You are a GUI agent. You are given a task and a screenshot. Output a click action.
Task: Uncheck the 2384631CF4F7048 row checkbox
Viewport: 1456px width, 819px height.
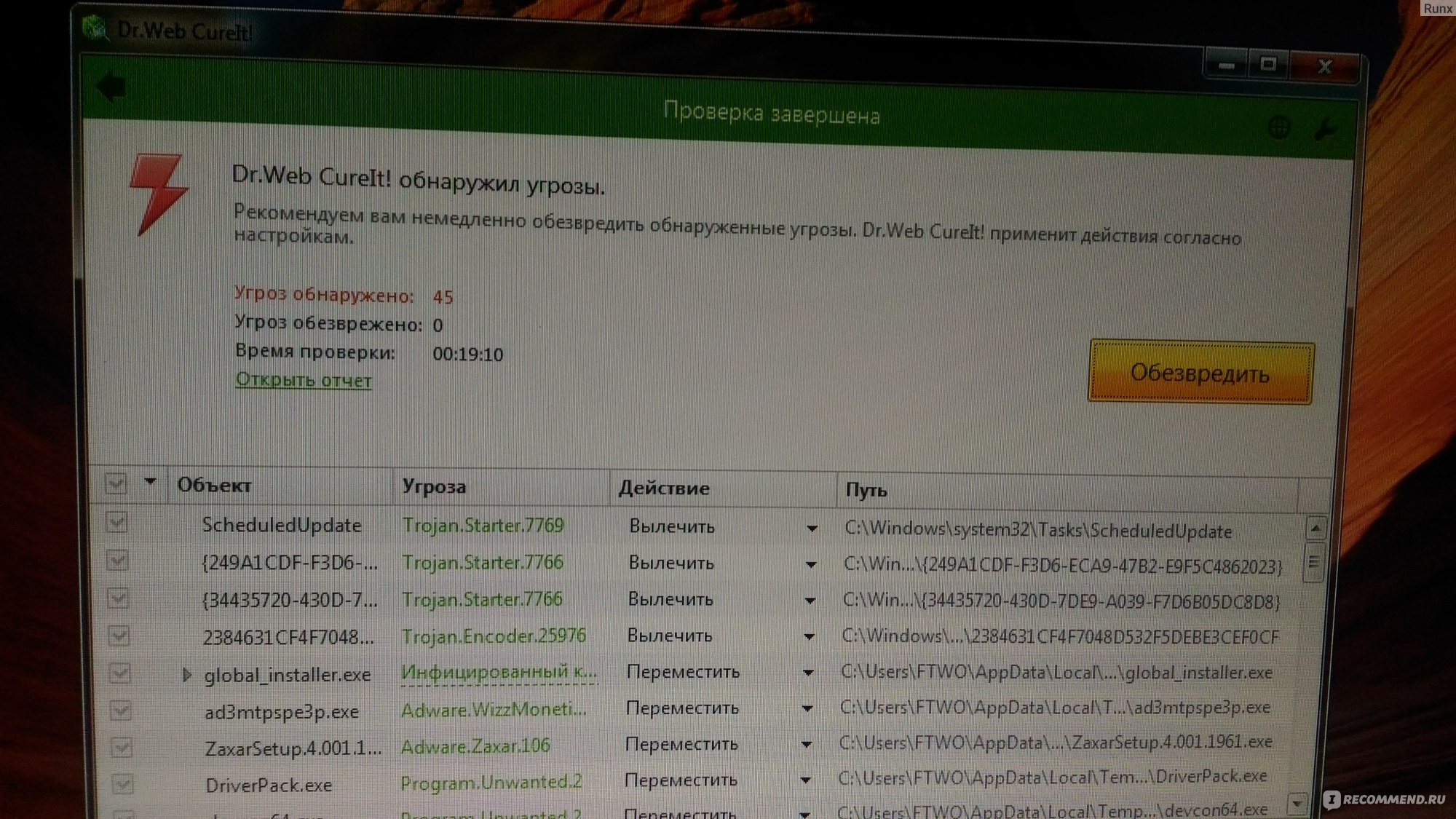click(119, 636)
